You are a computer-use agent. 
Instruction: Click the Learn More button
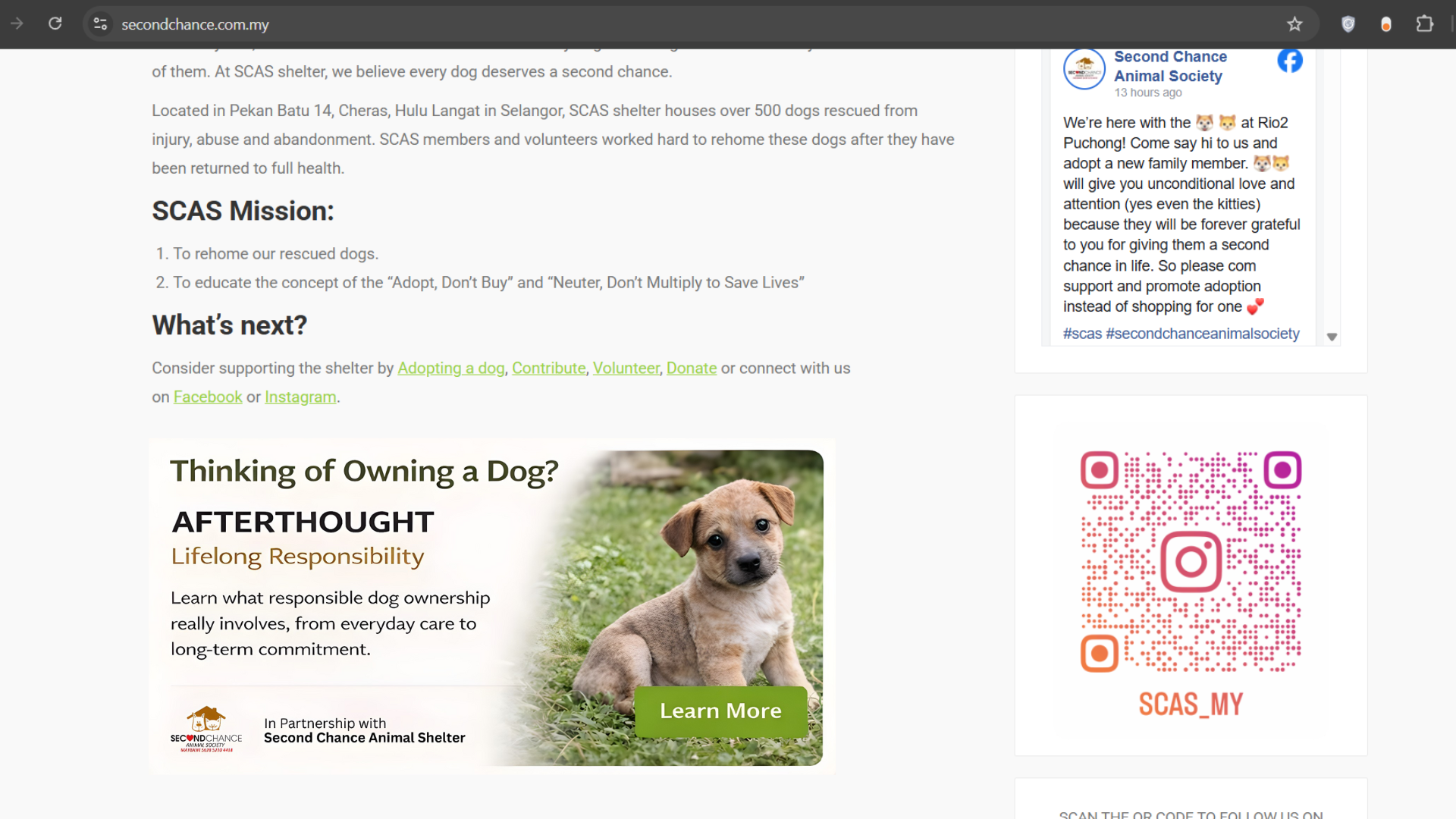720,711
